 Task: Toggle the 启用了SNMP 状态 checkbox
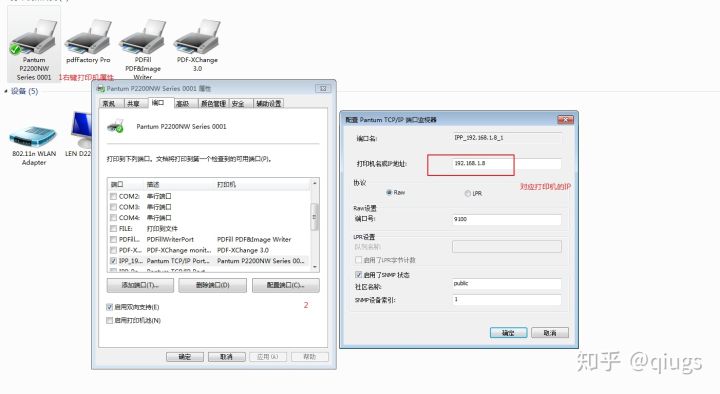[359, 275]
